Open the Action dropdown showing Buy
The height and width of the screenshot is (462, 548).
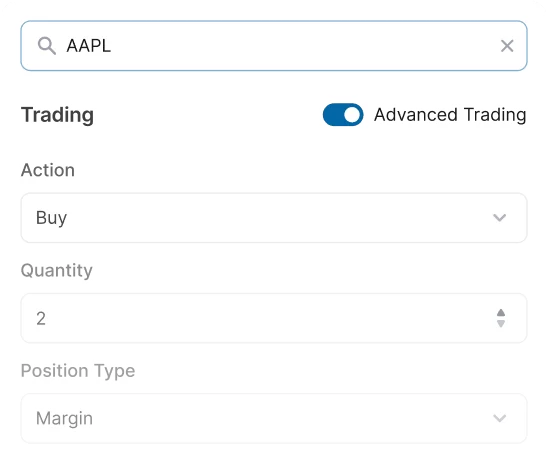274,218
